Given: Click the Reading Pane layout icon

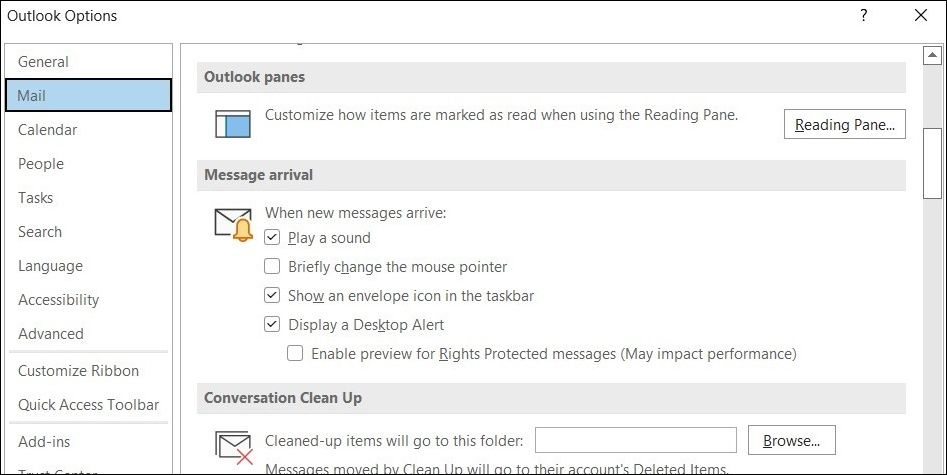Looking at the screenshot, I should pos(232,124).
